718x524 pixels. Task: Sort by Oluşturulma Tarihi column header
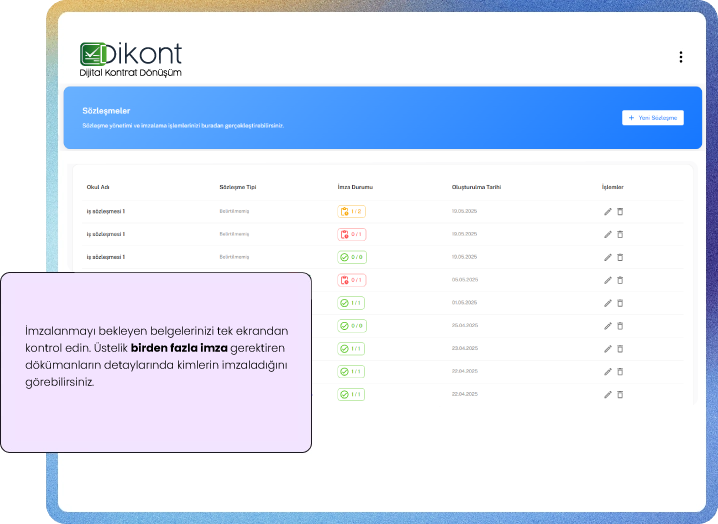click(474, 187)
